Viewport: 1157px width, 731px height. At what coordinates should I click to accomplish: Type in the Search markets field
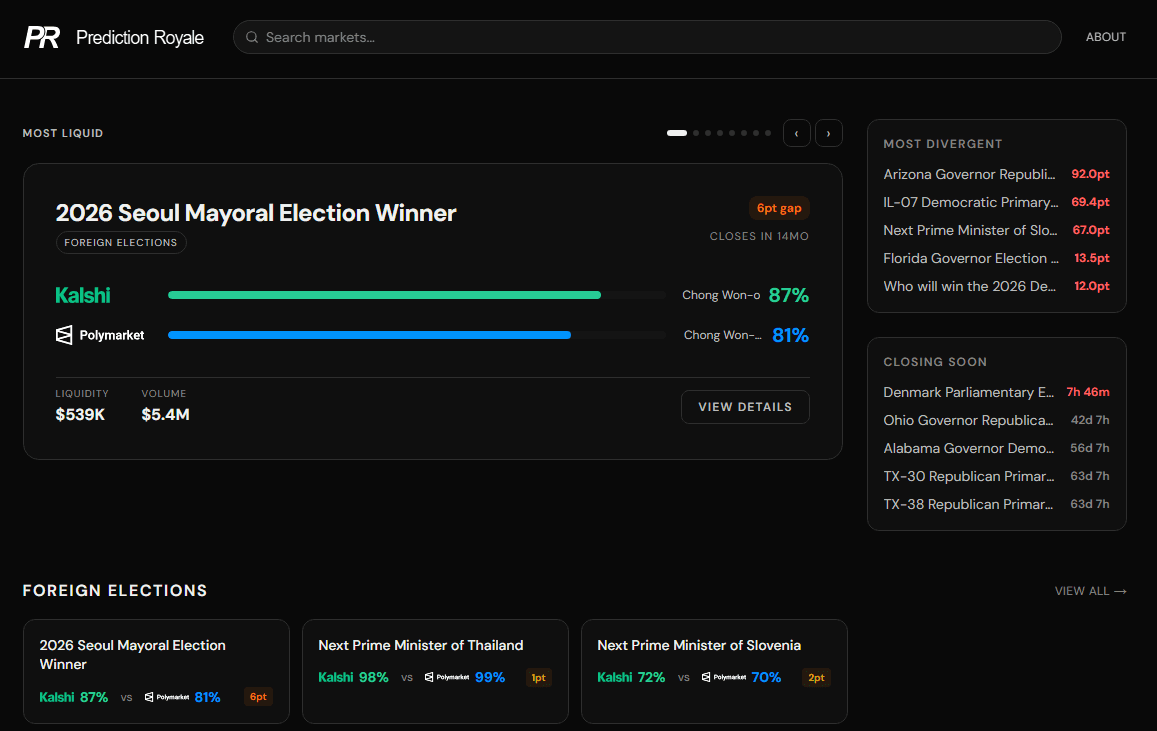pos(650,37)
